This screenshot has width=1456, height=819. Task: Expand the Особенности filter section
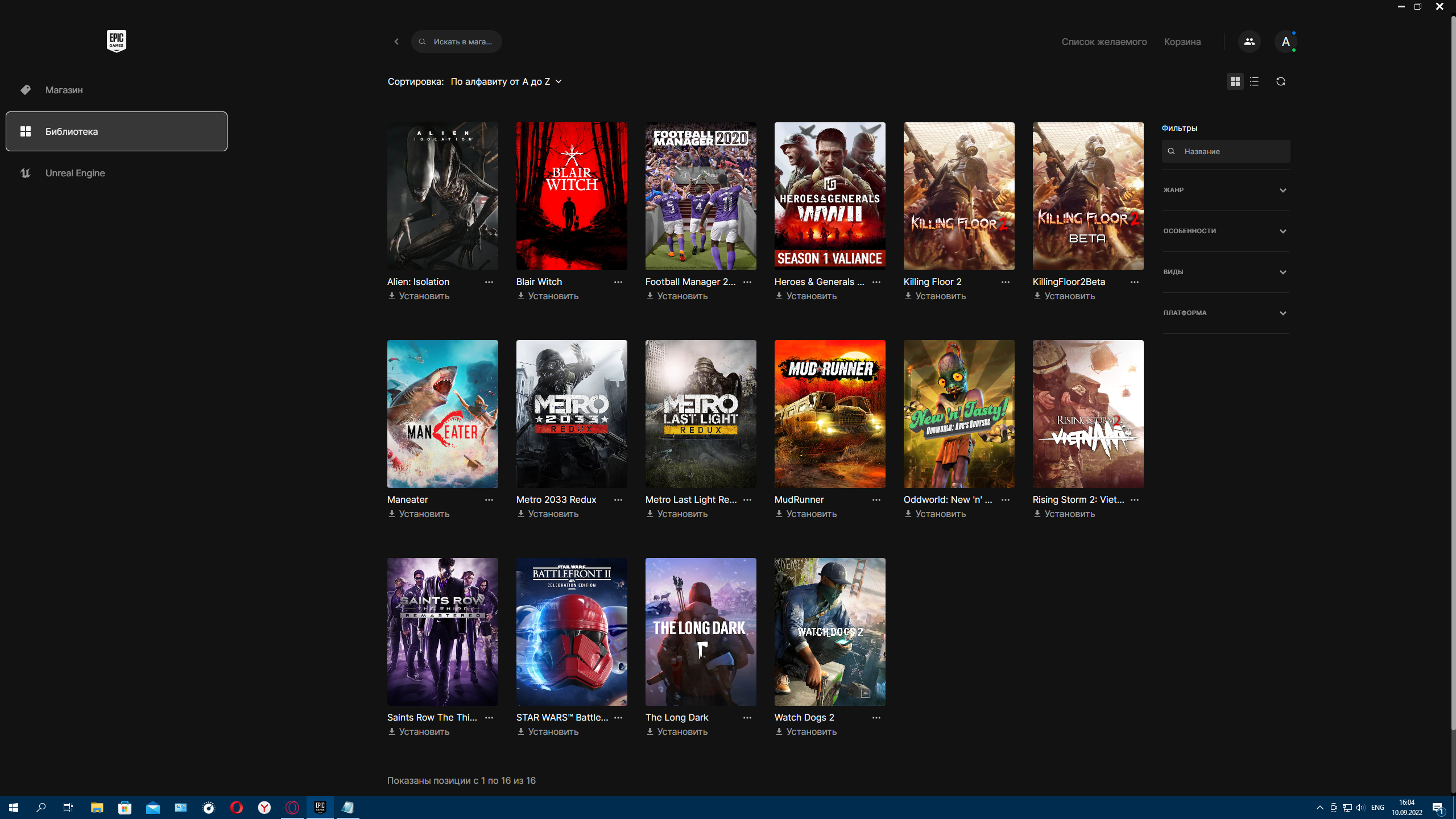[1226, 231]
